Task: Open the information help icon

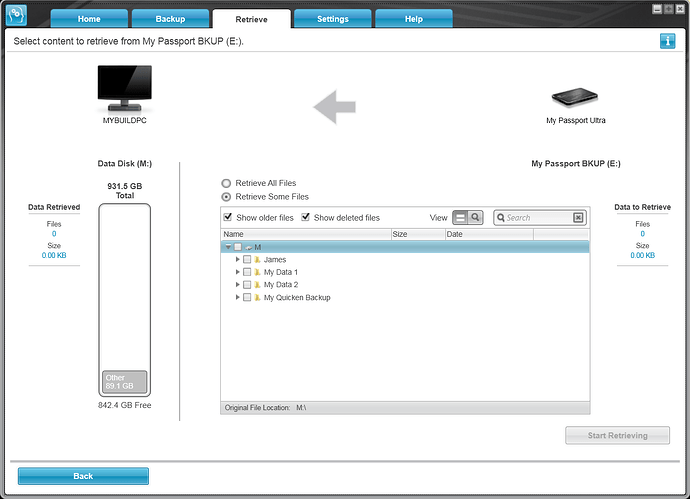Action: point(667,41)
